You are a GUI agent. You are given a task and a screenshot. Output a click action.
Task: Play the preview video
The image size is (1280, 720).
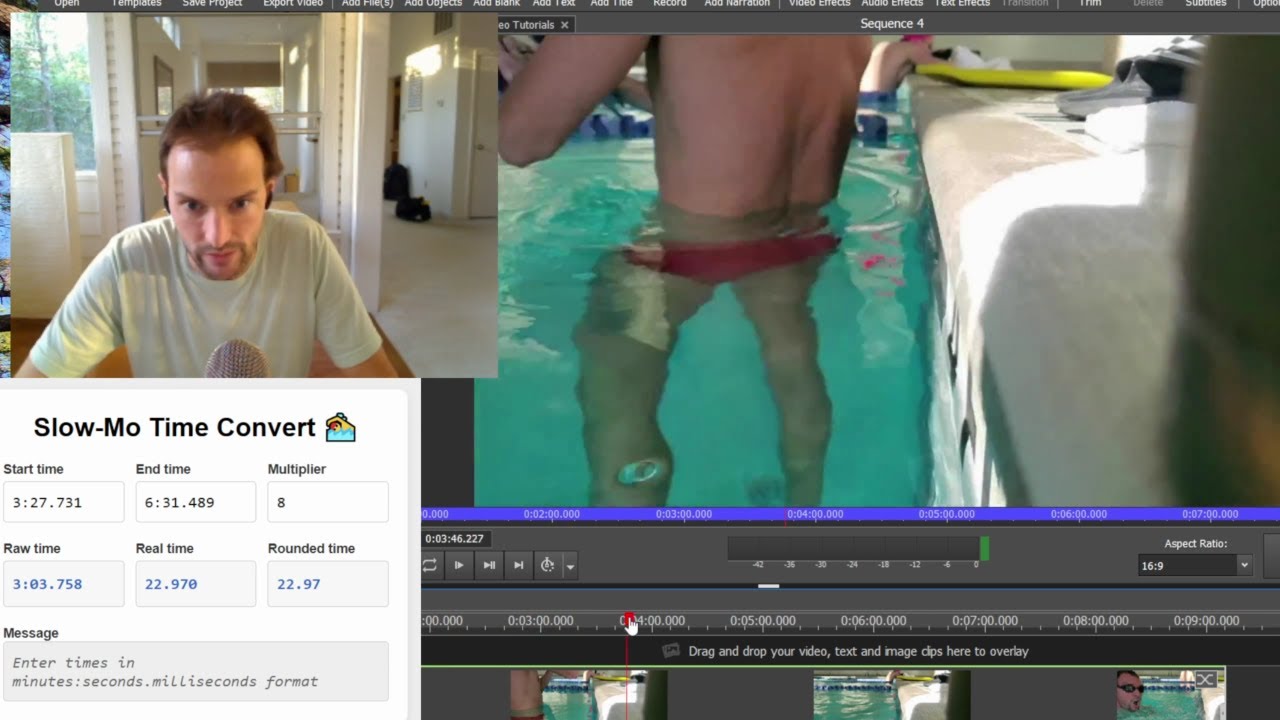tap(459, 565)
